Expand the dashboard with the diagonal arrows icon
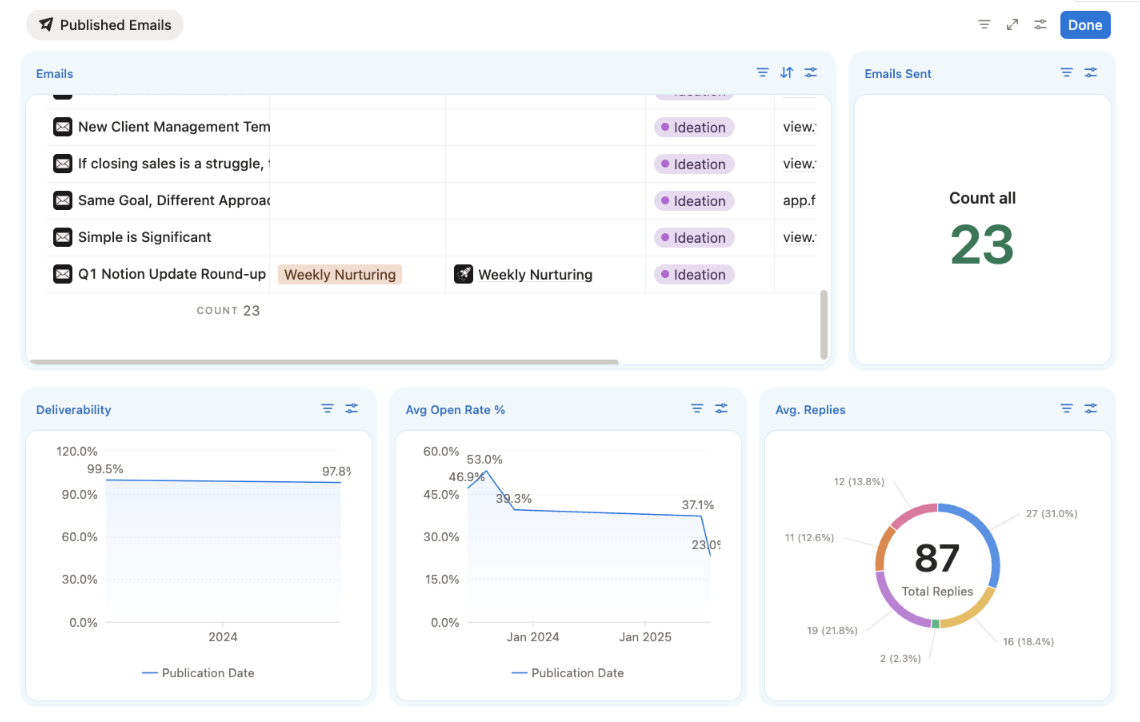 [1012, 24]
